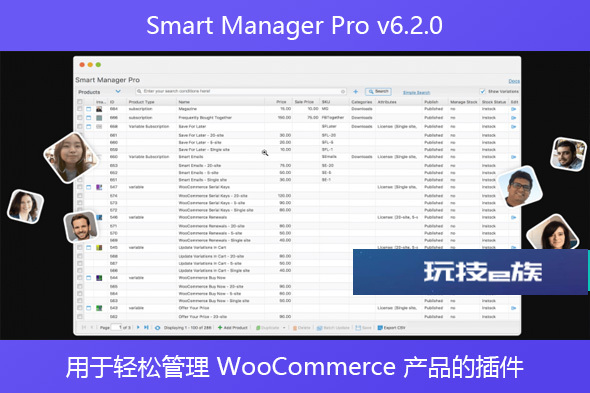Click window icon on product 666 row
590x393 pixels.
[89, 118]
